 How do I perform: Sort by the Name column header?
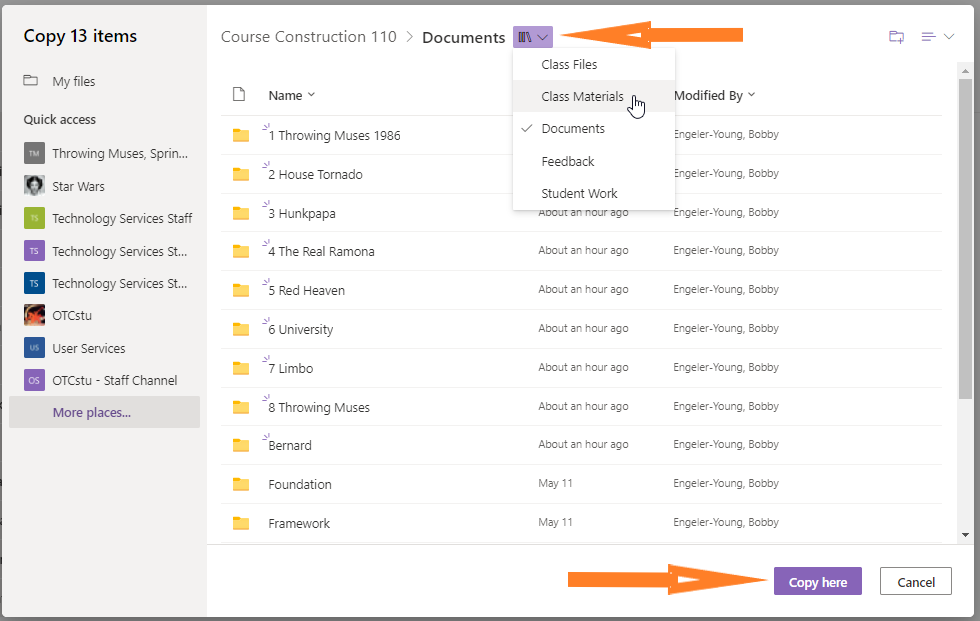click(x=291, y=95)
